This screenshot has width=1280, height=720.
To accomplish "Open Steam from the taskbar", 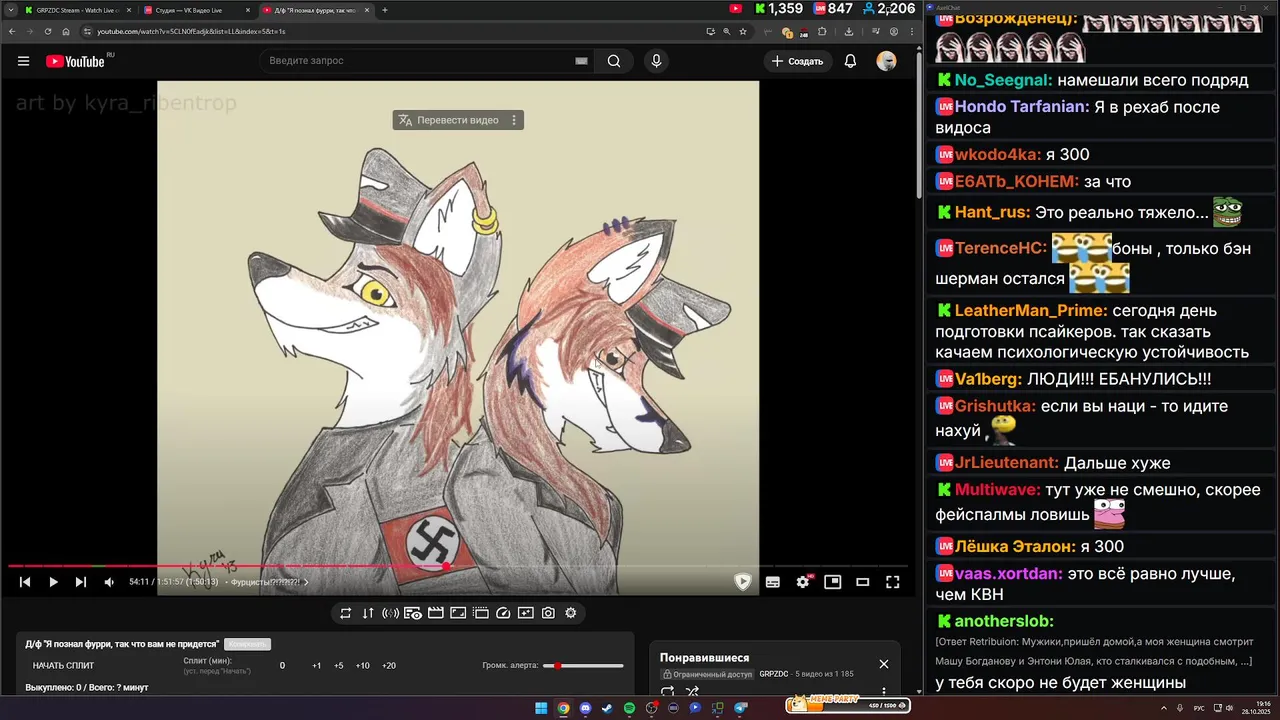I will (x=607, y=708).
